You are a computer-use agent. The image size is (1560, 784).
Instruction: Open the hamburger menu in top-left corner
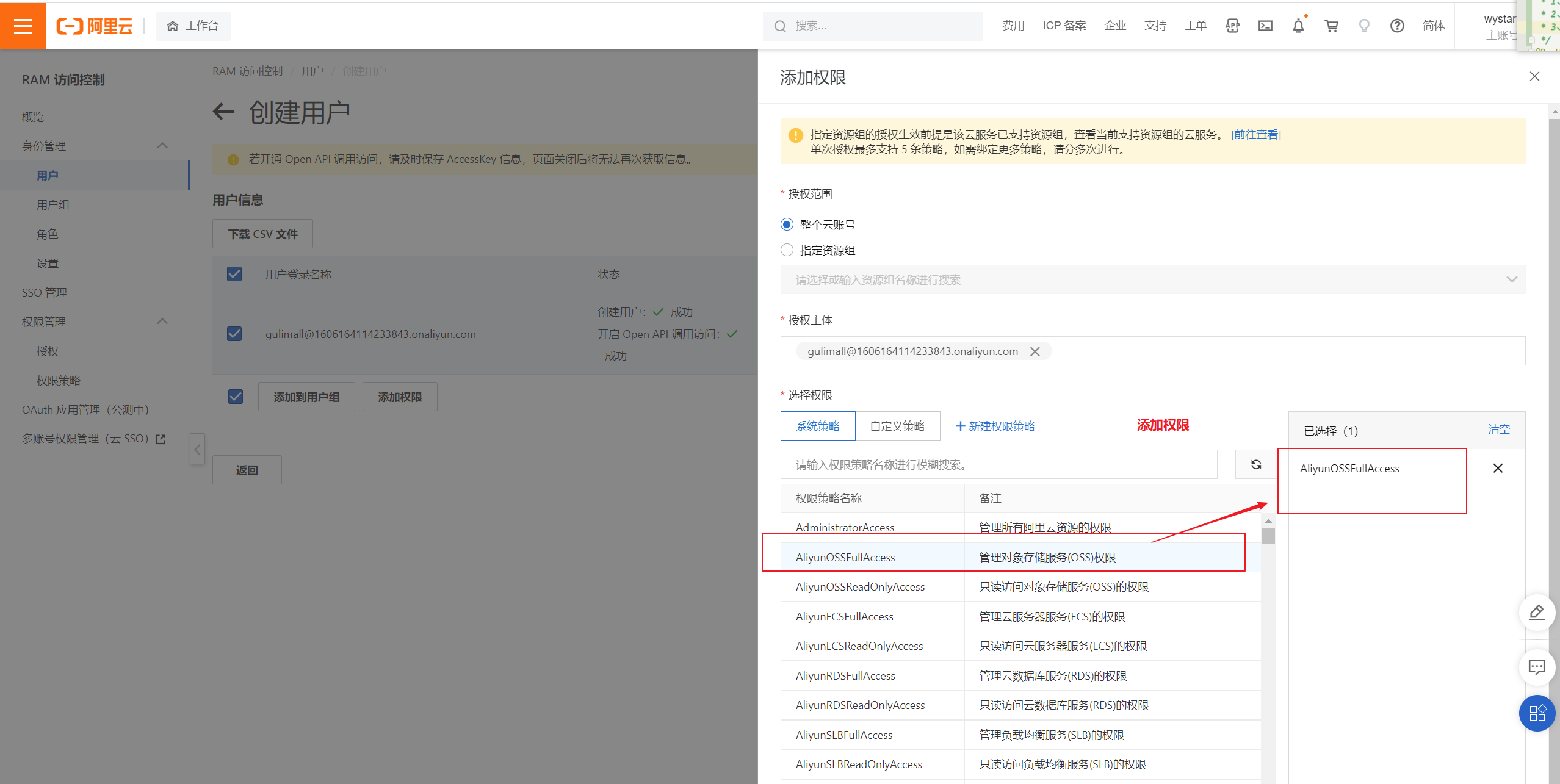point(23,26)
